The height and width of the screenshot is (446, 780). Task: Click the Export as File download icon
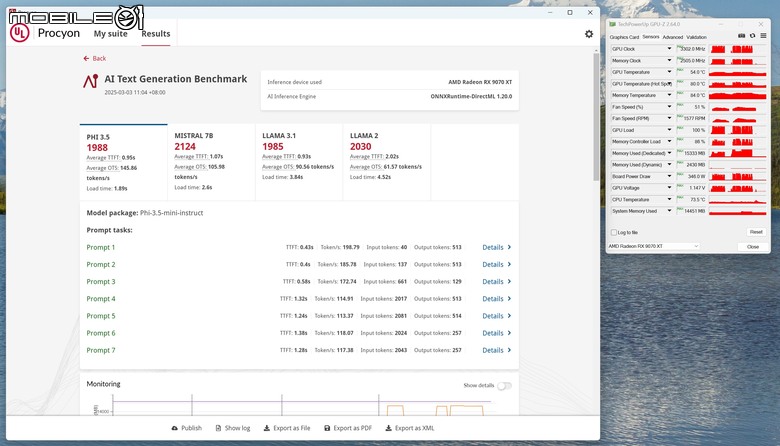click(267, 428)
